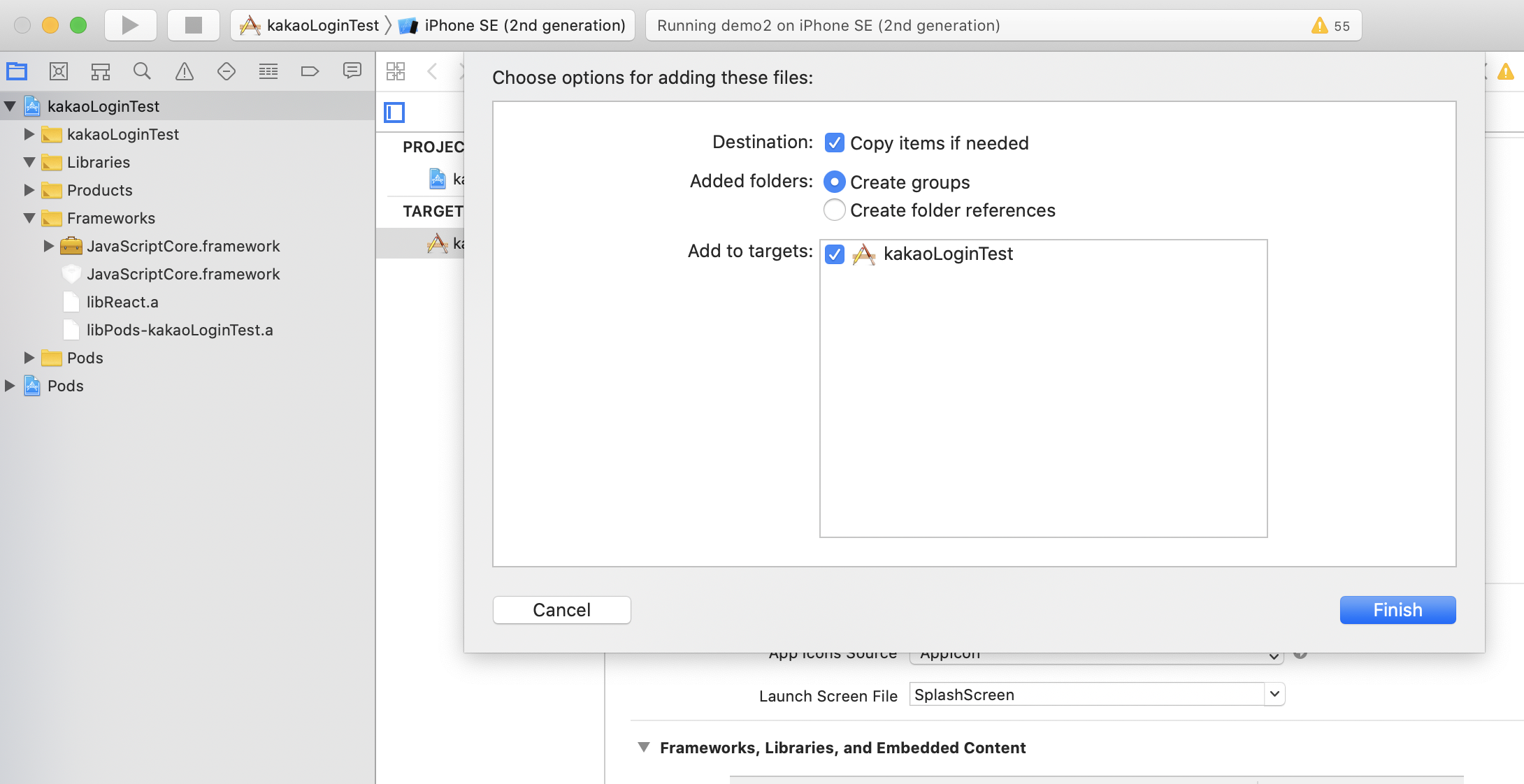Select the yellow Pods folder row
The height and width of the screenshot is (784, 1524).
(x=187, y=358)
